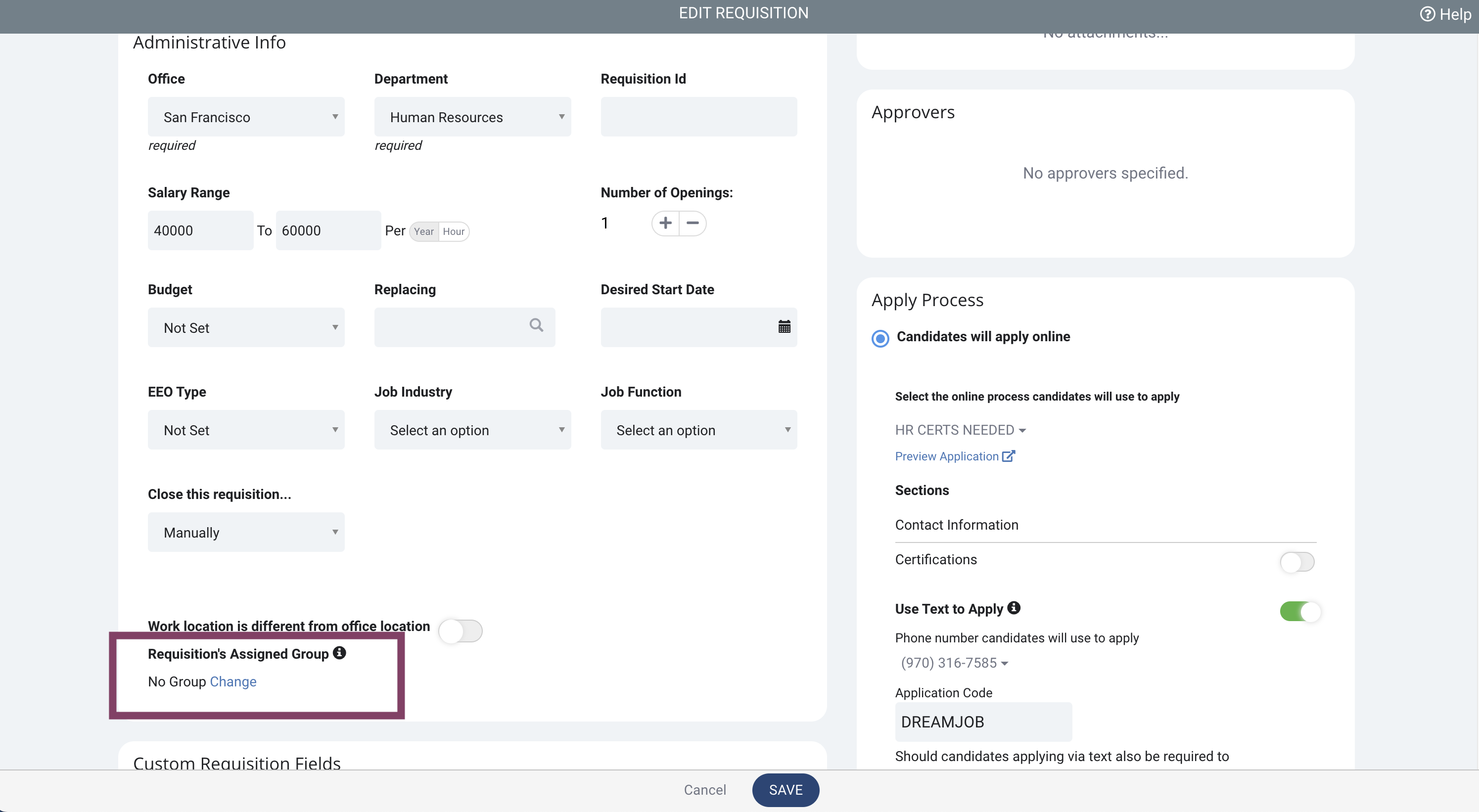Viewport: 1479px width, 812px height.
Task: Open the Help link in header
Action: (x=1446, y=14)
